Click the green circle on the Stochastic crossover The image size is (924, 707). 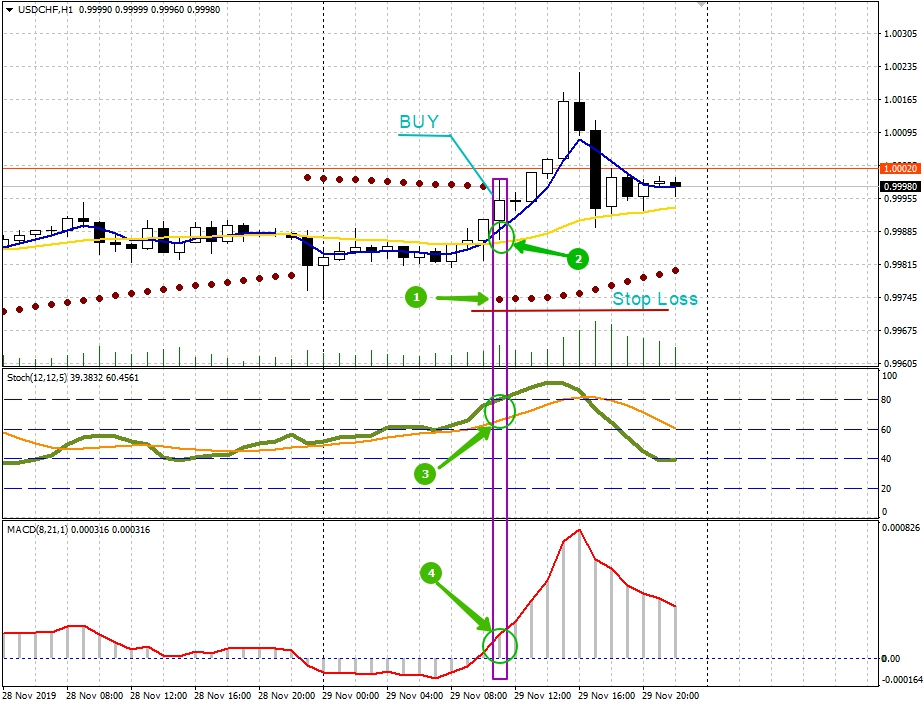pyautogui.click(x=500, y=410)
